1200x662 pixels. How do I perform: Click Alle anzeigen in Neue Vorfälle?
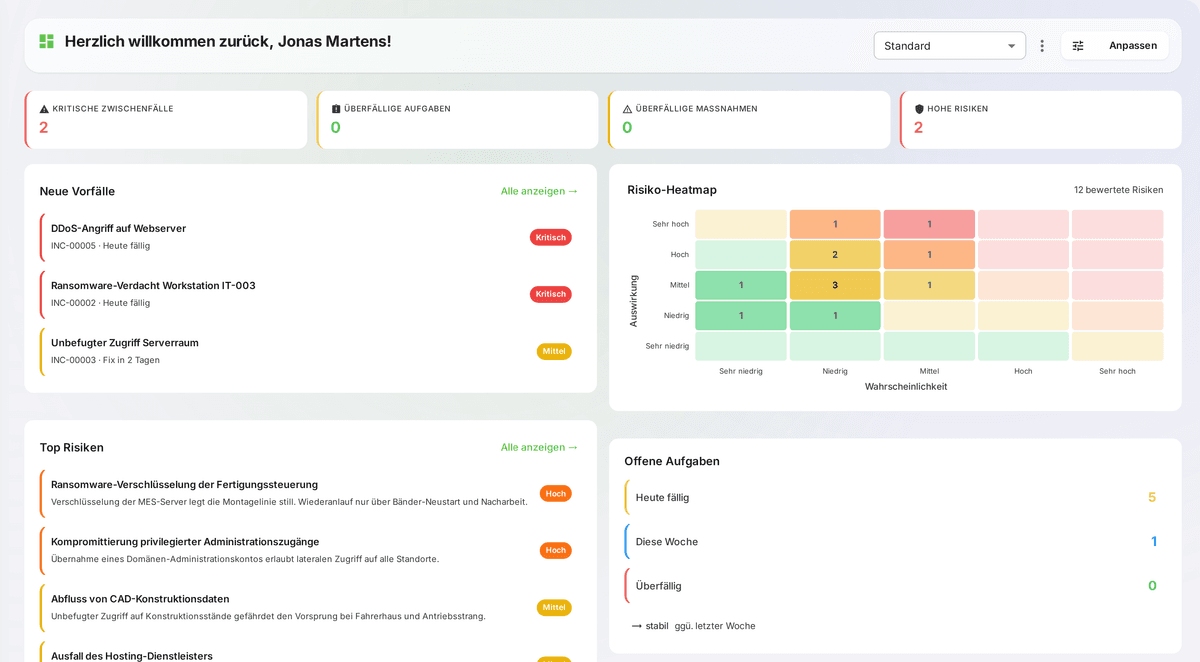[x=539, y=191]
